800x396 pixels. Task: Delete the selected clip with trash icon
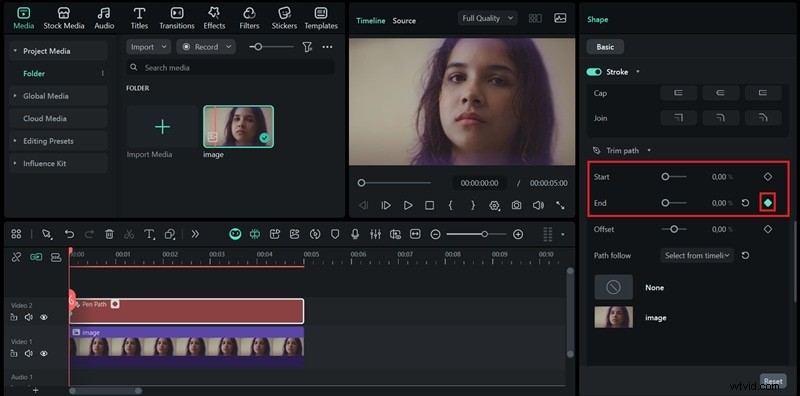(x=109, y=234)
